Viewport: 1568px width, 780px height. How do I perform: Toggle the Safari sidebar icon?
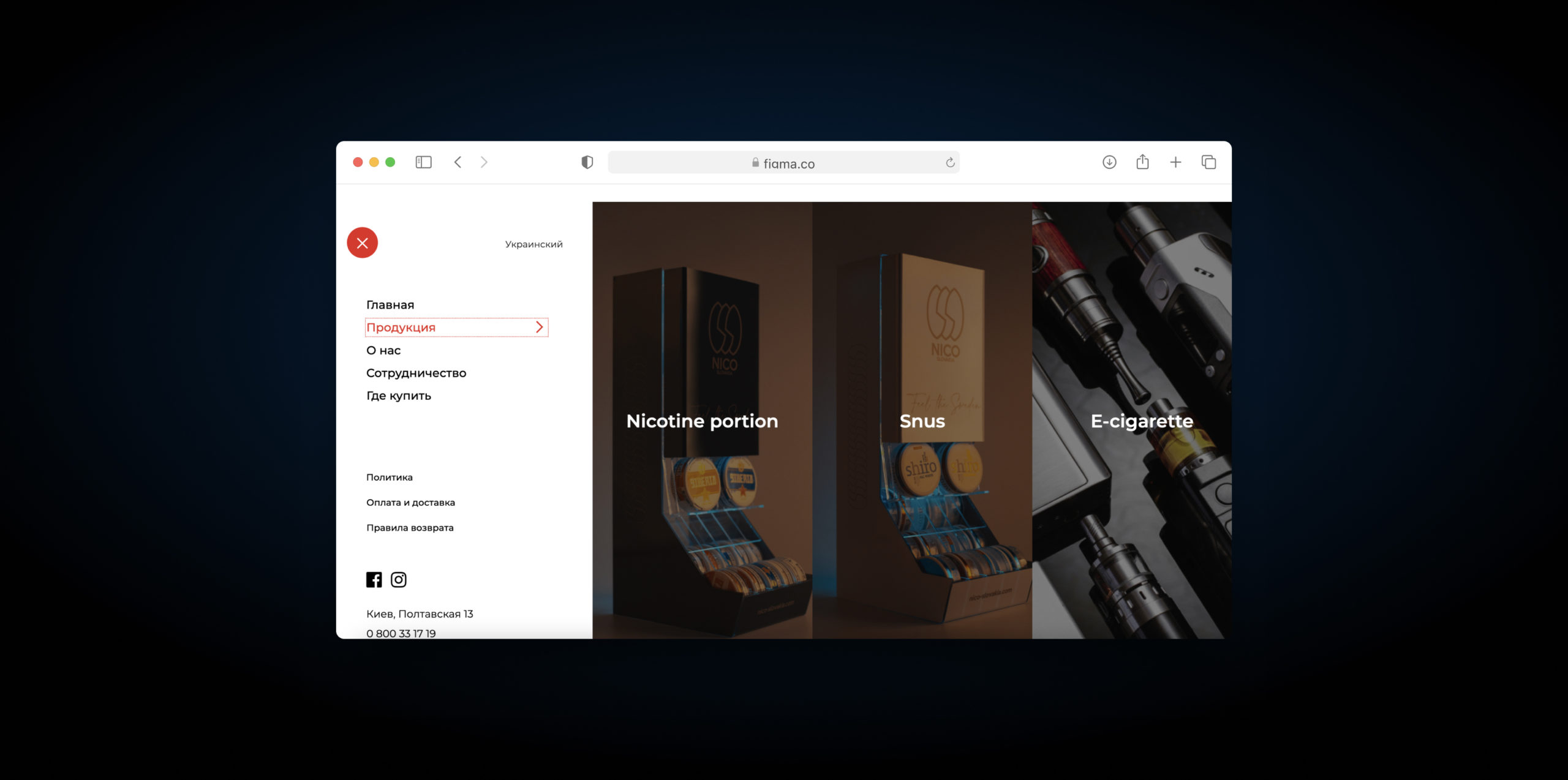423,162
